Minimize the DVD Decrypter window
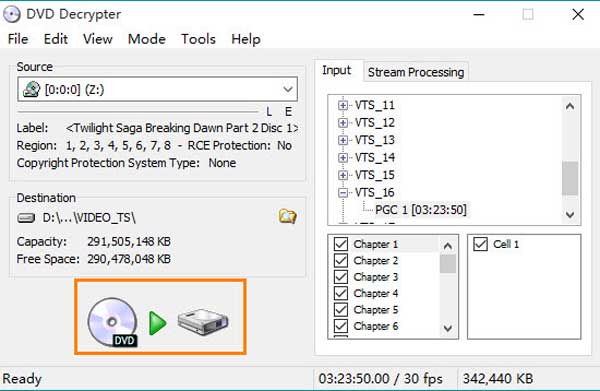 pos(479,15)
